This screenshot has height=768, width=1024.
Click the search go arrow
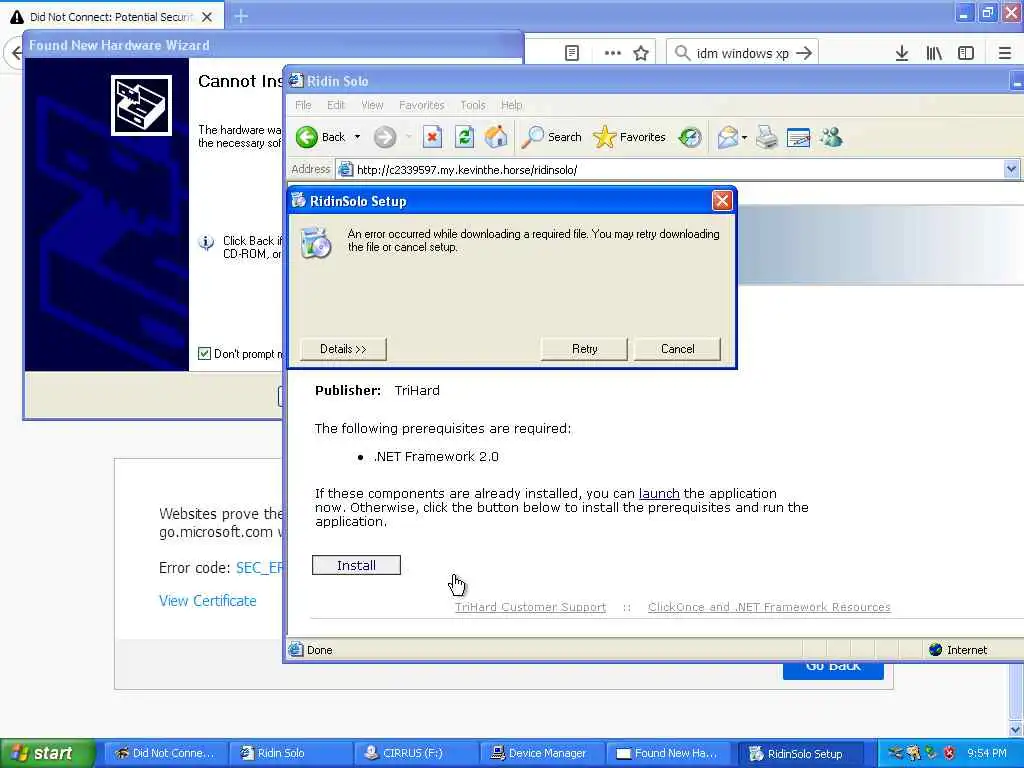point(804,53)
